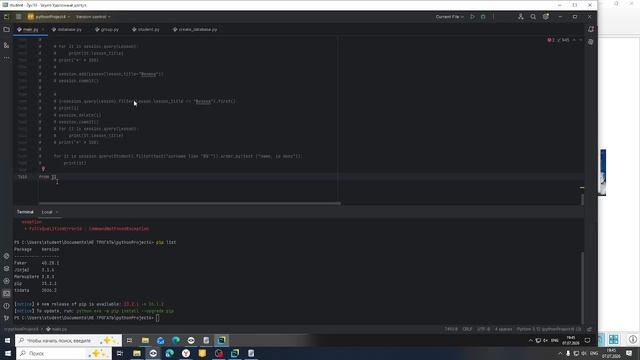
Task: Open Task View on host taskbar
Action: (120, 353)
